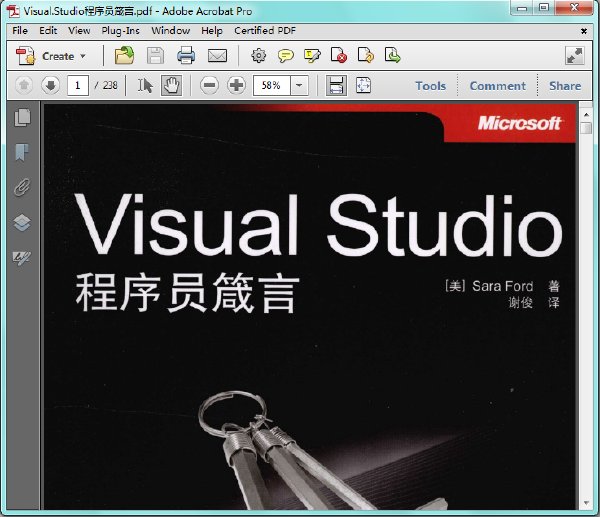600x517 pixels.
Task: Open the File menu
Action: (x=20, y=31)
